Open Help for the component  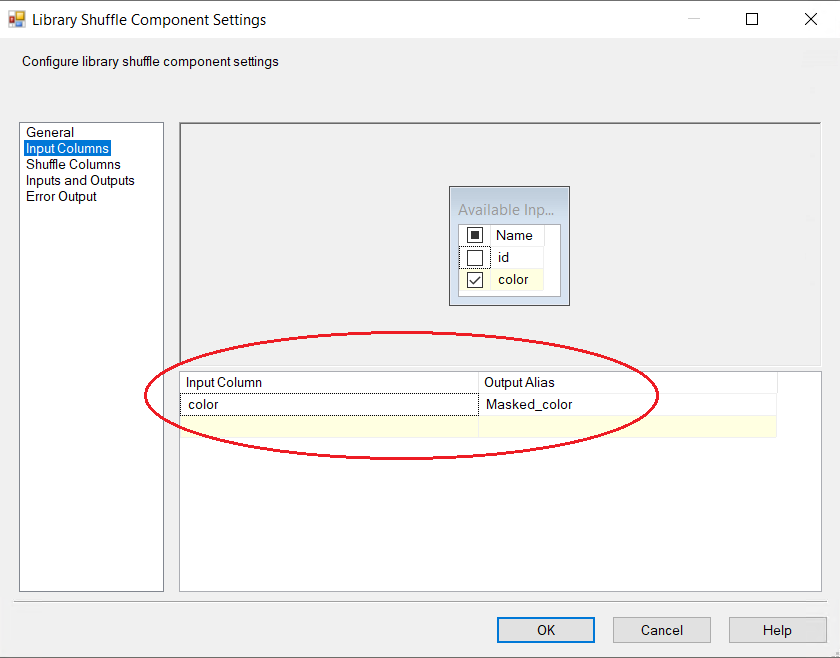(x=777, y=630)
